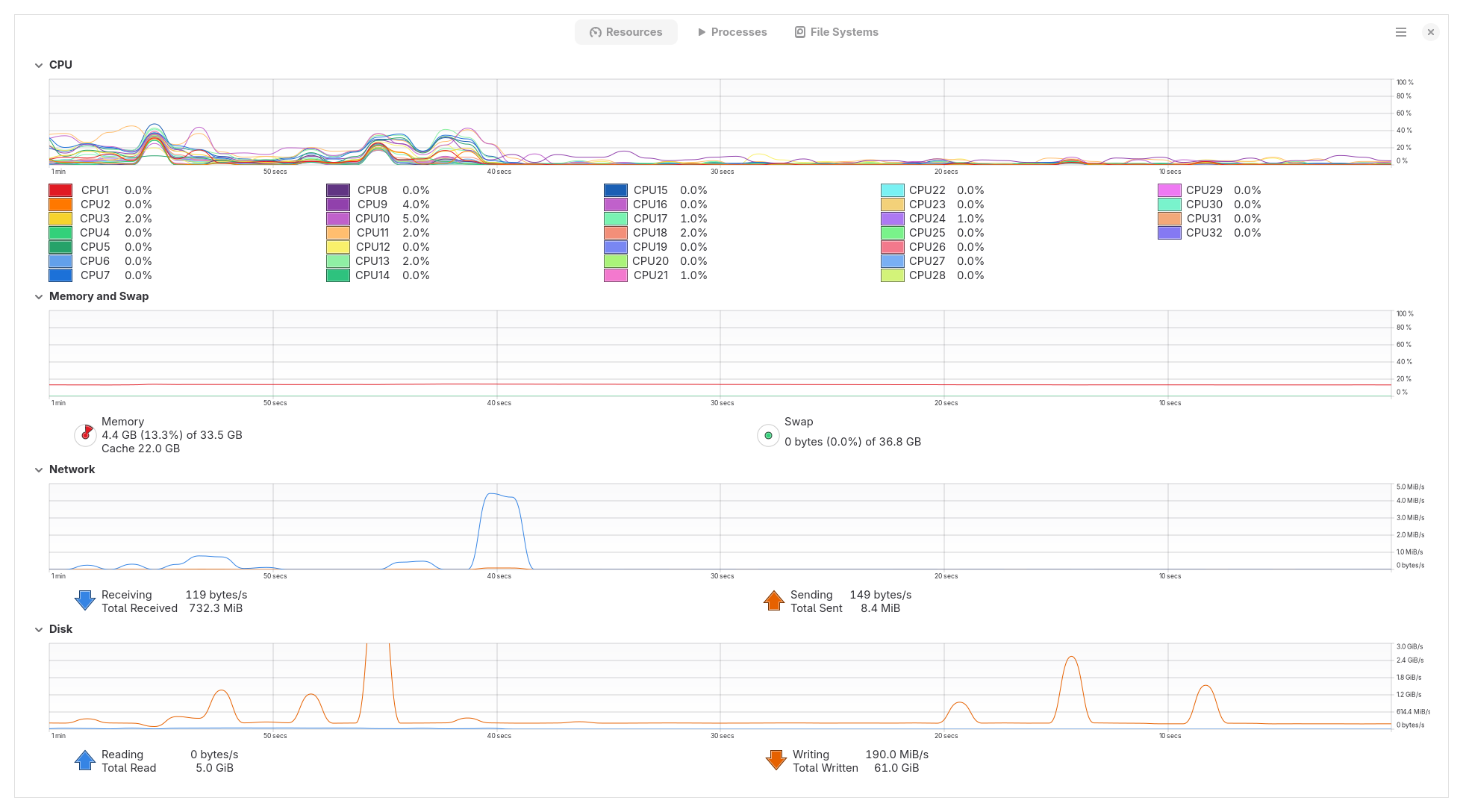Change the CPU1 red color swatch
The width and height of the screenshot is (1463, 812).
[60, 190]
